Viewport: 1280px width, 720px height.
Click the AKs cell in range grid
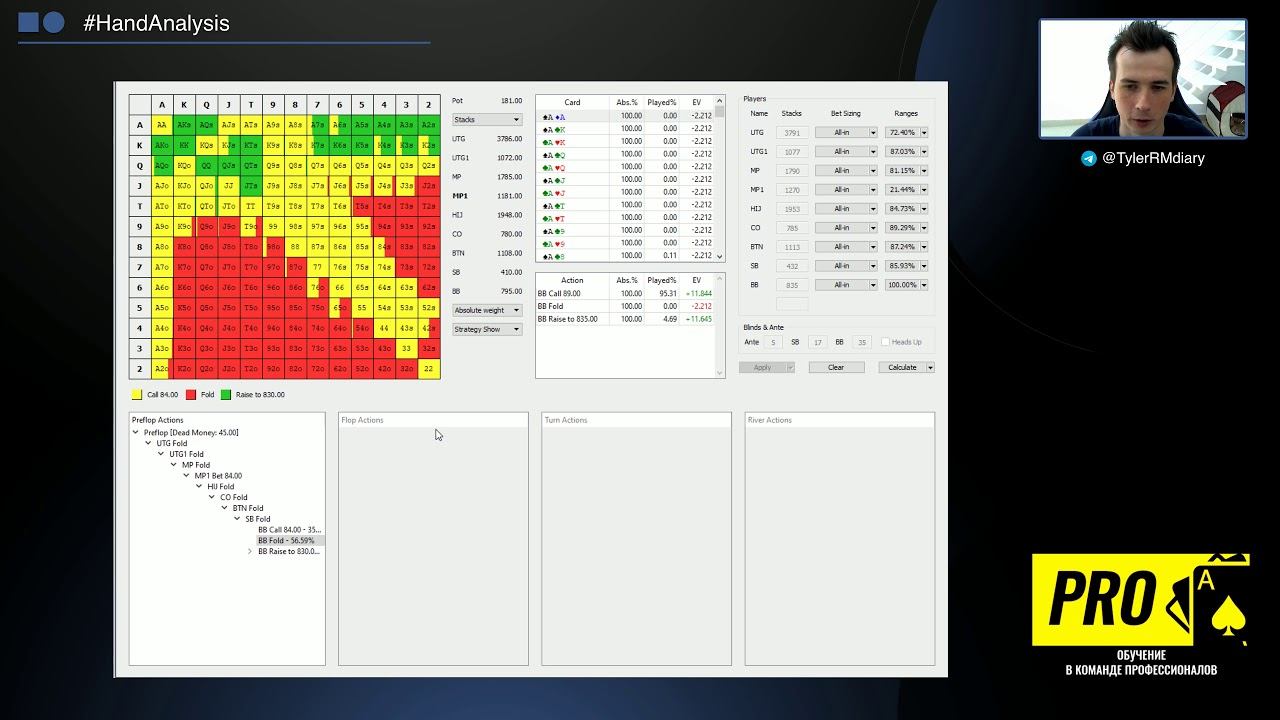(184, 125)
